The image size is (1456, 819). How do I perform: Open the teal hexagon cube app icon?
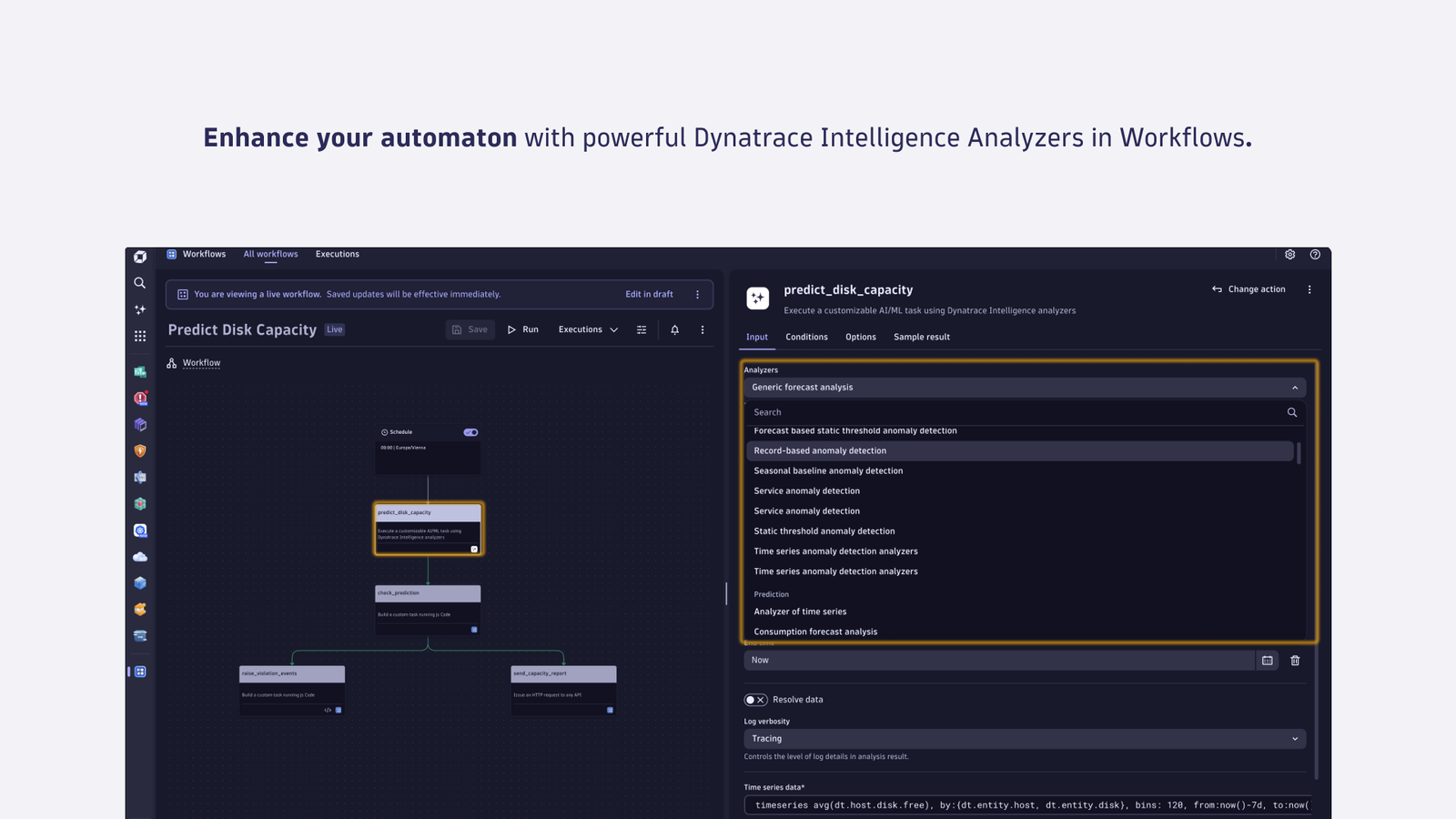tap(140, 503)
